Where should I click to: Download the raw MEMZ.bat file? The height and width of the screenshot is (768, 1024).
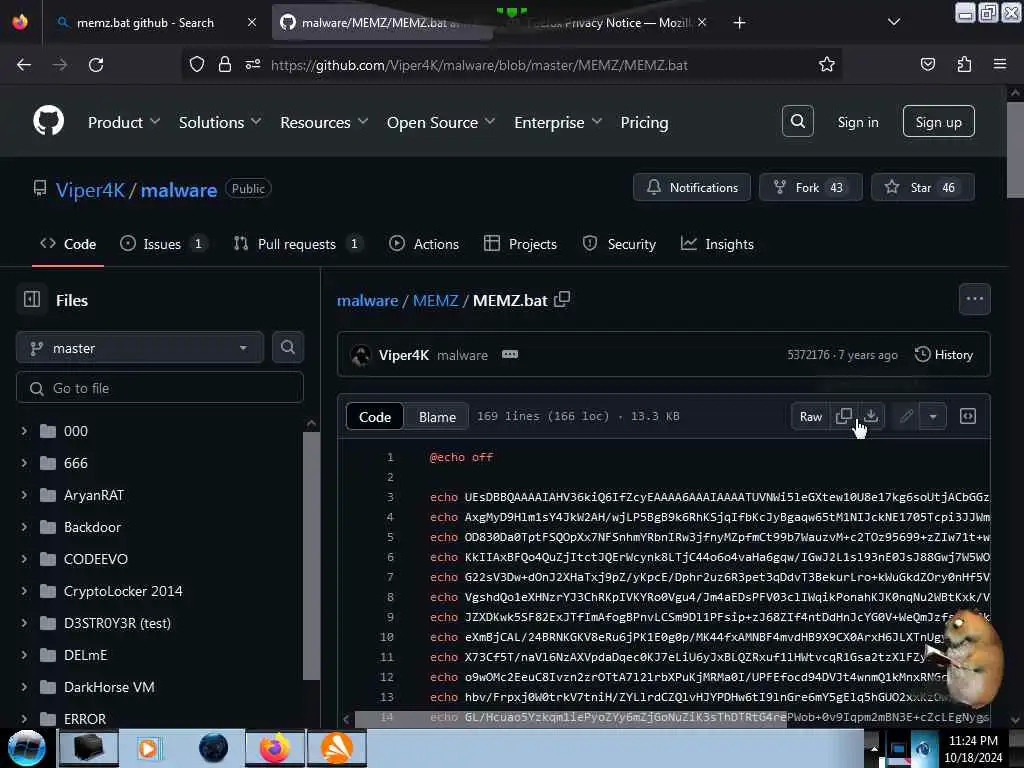point(871,416)
